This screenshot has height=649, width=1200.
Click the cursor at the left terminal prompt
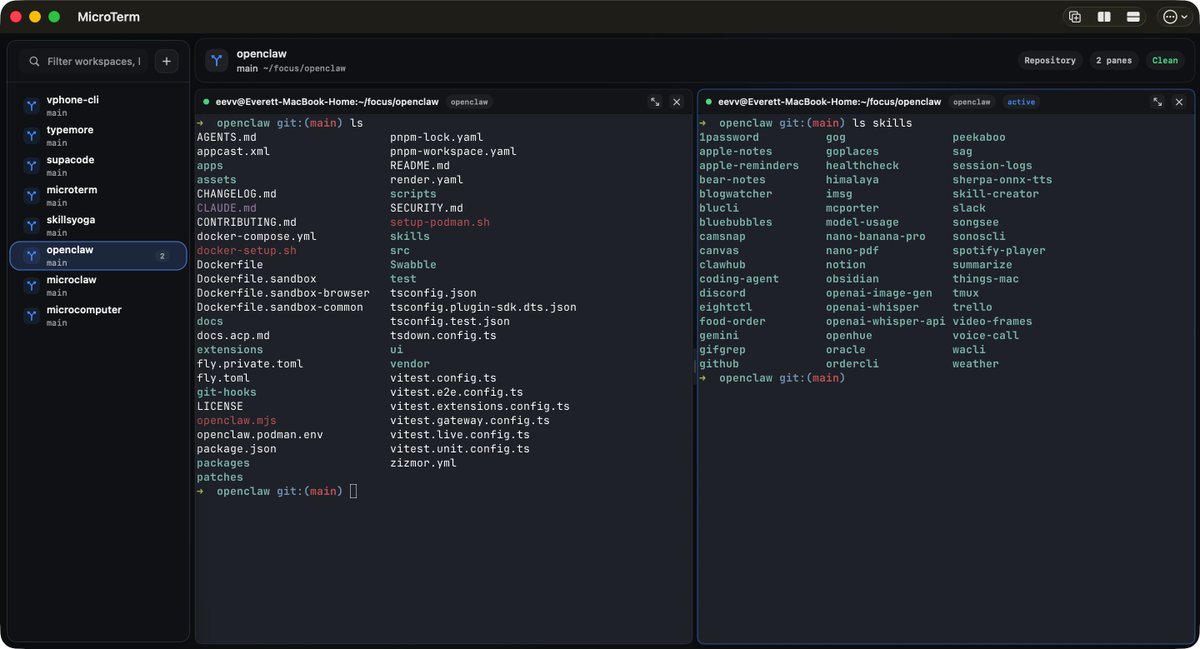353,491
